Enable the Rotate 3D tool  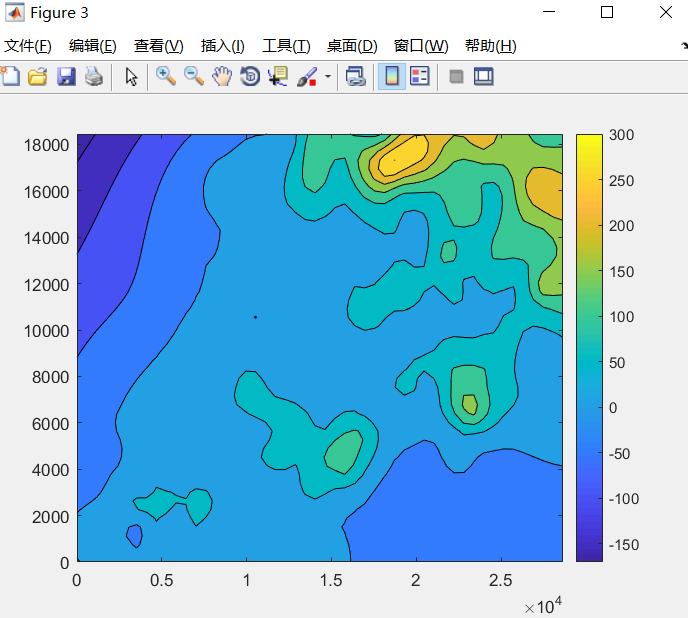pos(250,76)
